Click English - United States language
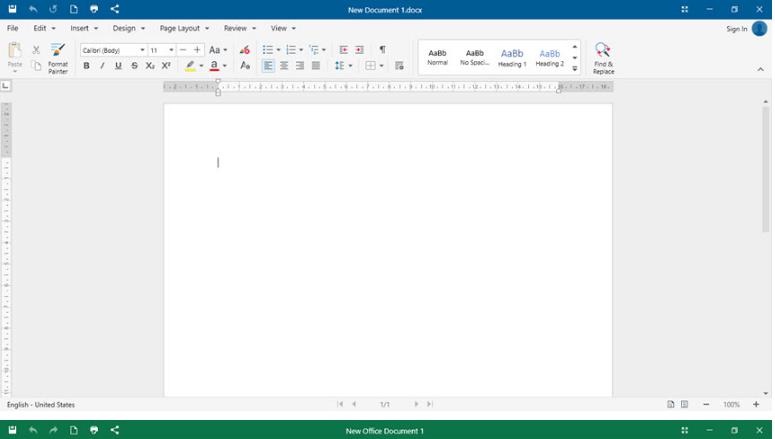 click(41, 404)
